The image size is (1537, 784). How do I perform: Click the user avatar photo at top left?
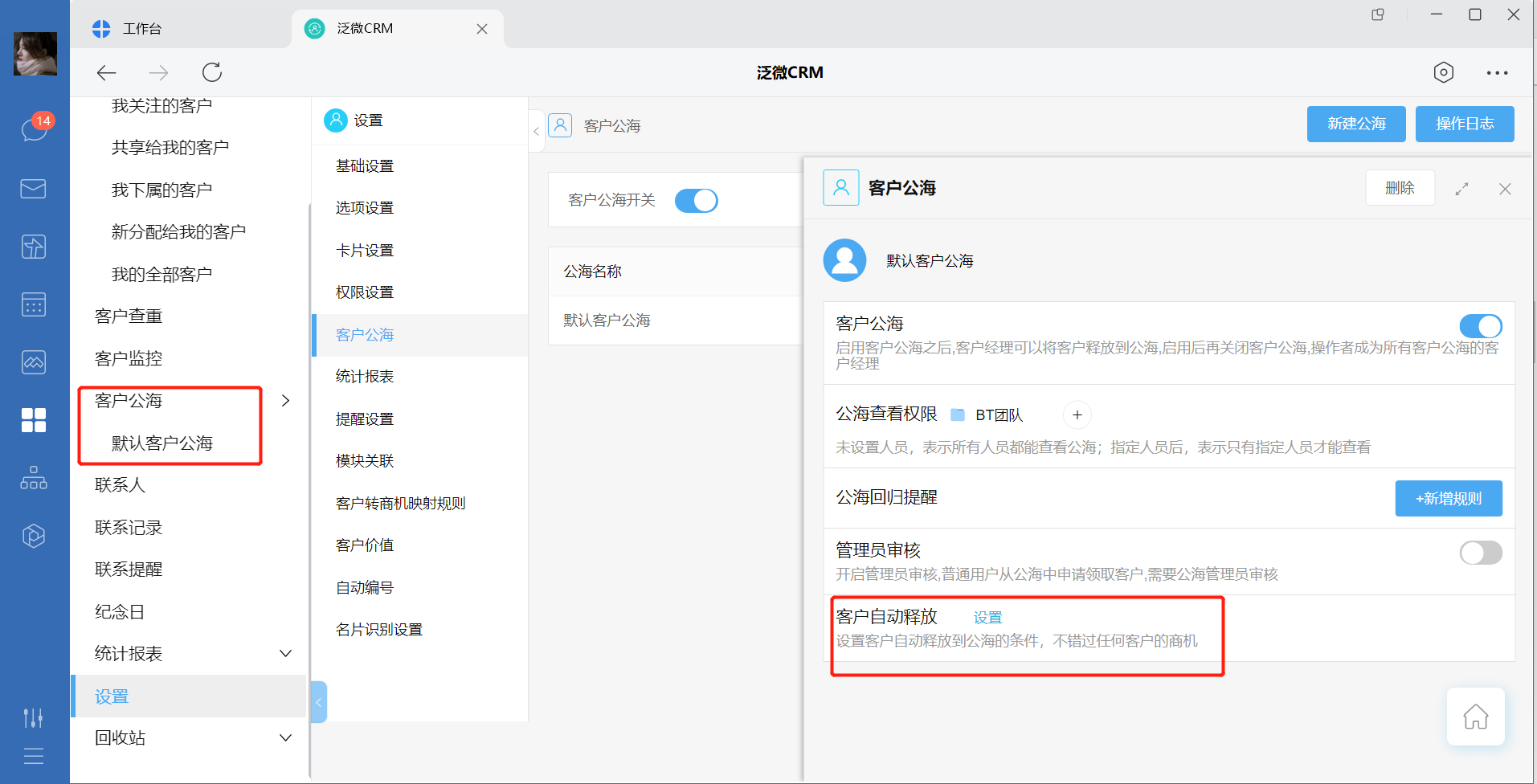click(35, 54)
